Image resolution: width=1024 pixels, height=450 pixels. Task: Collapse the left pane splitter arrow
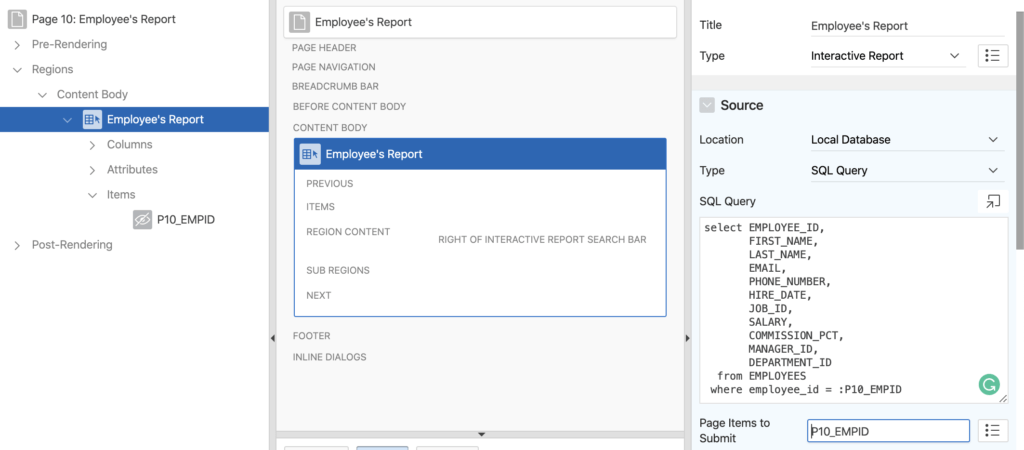point(272,338)
